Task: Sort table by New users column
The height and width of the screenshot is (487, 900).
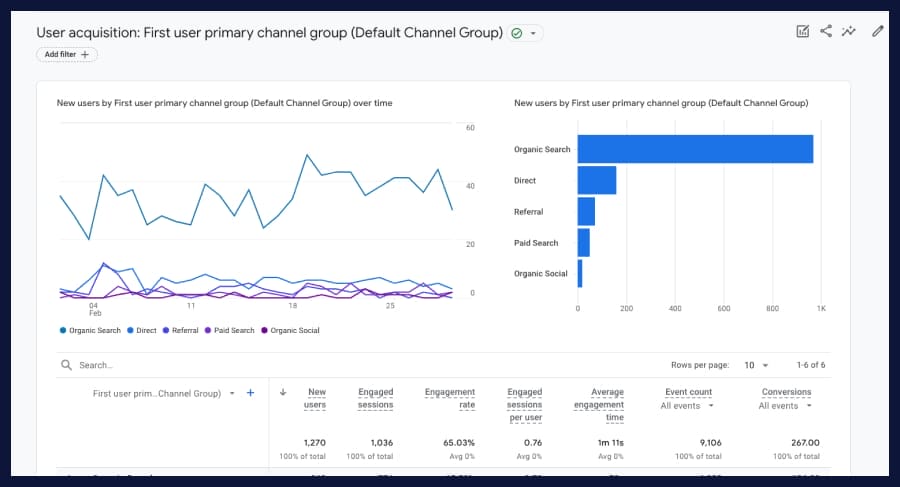Action: pyautogui.click(x=316, y=398)
